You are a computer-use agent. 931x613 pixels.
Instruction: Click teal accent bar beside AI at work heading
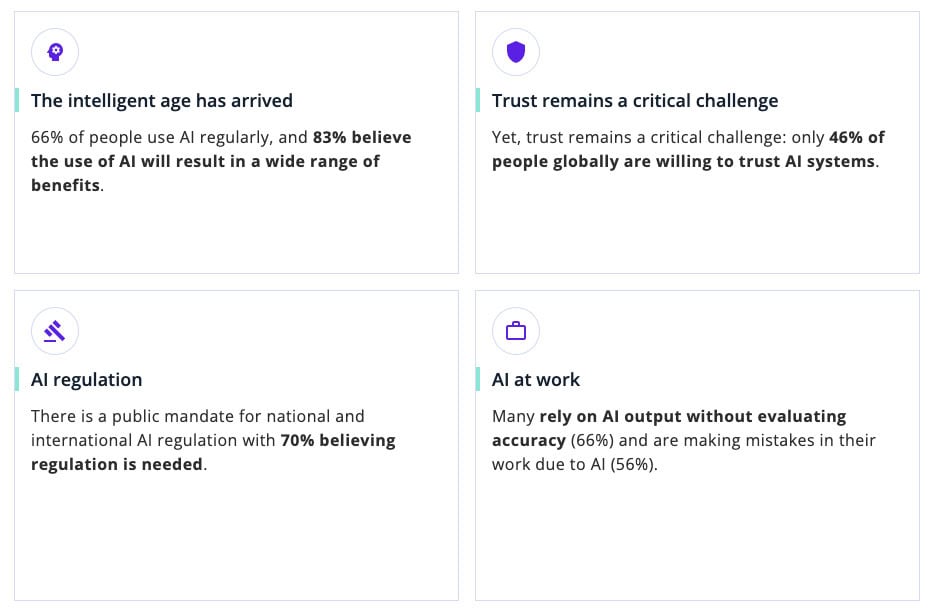[478, 379]
